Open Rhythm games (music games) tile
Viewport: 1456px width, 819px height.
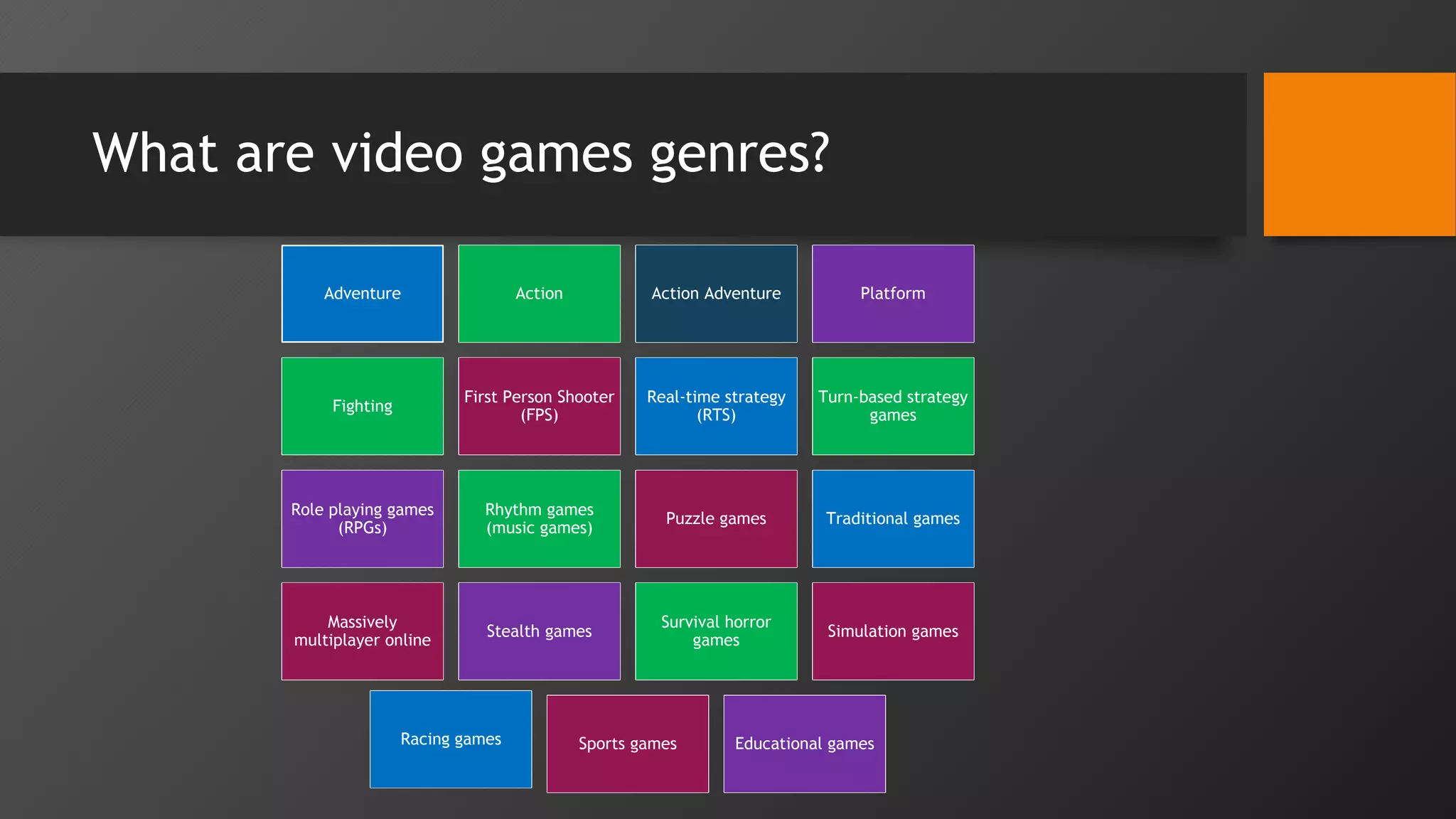[539, 518]
